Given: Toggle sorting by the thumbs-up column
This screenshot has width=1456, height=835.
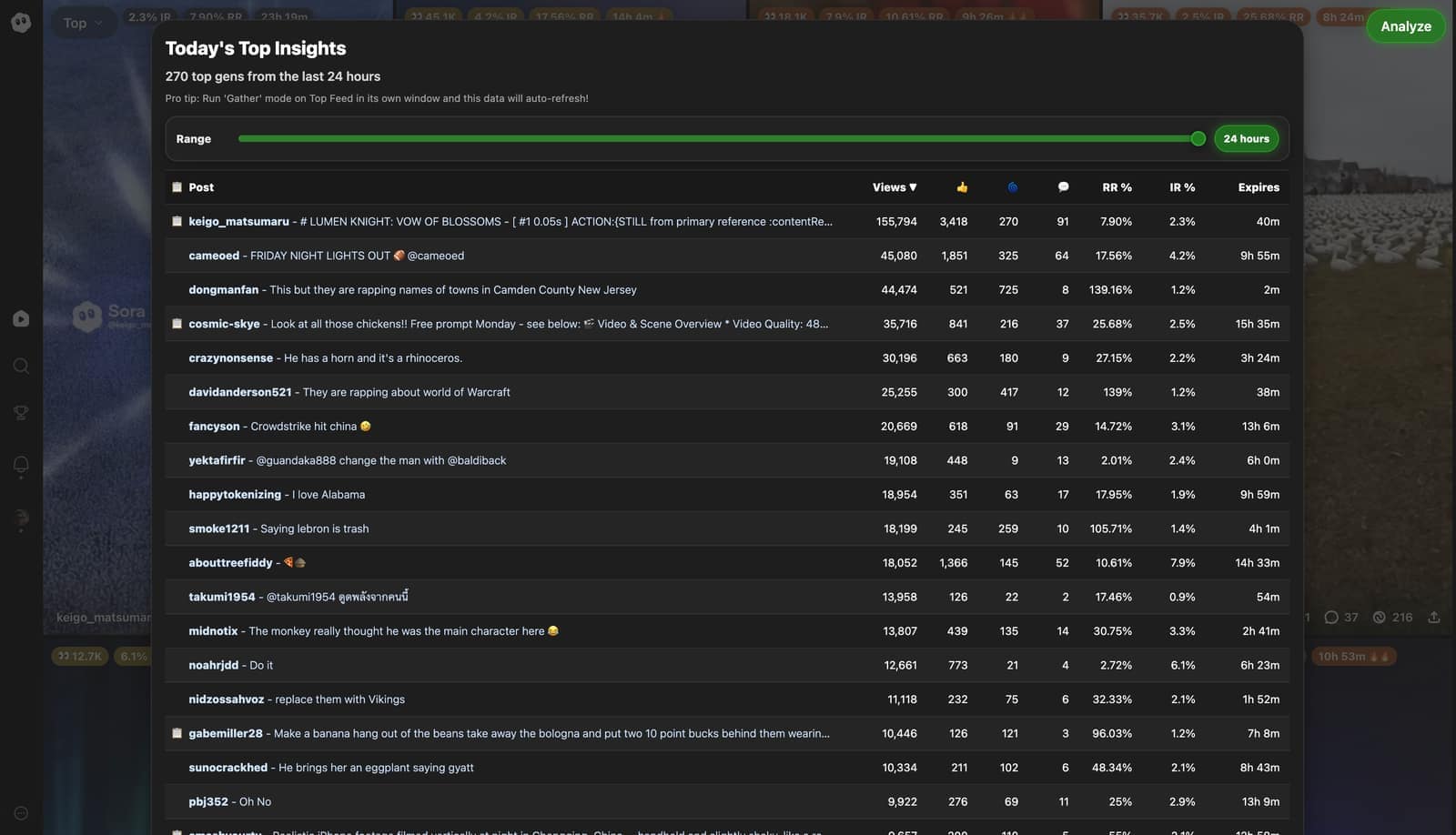Looking at the screenshot, I should point(962,187).
